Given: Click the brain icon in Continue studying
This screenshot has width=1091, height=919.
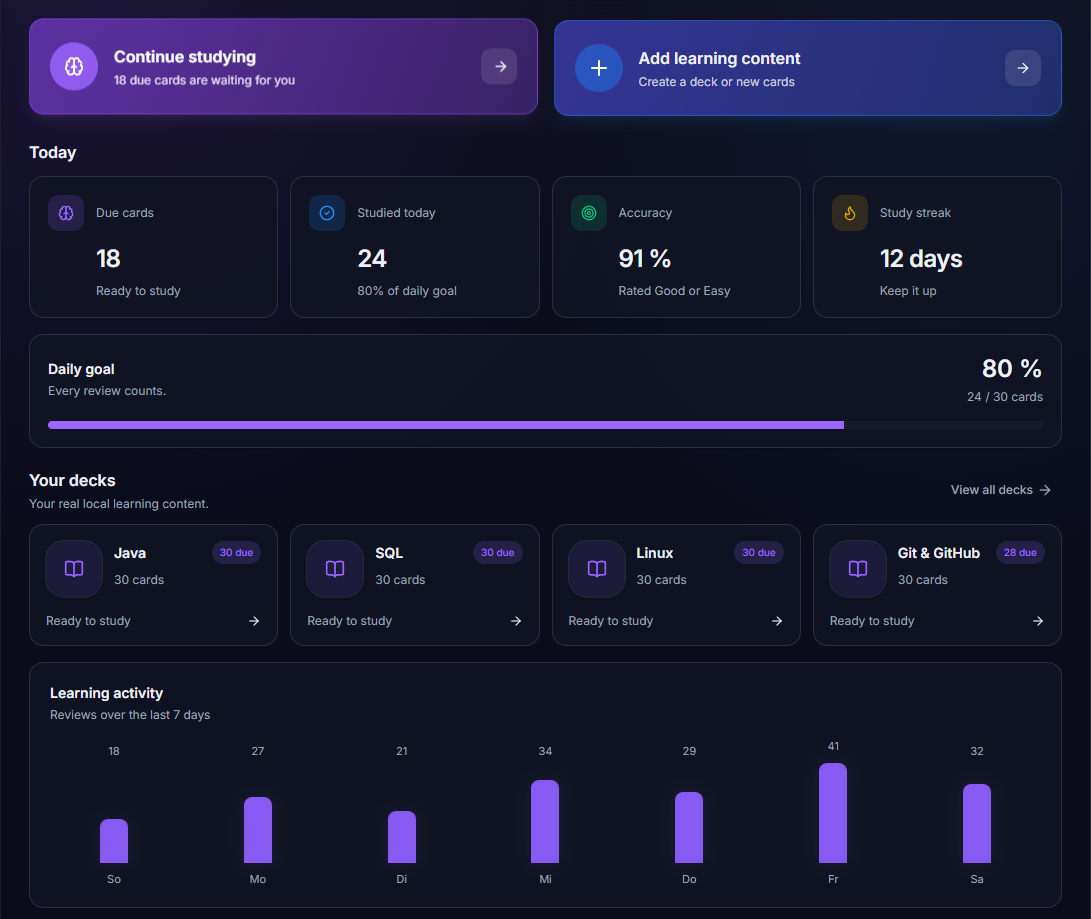Looking at the screenshot, I should coord(74,67).
